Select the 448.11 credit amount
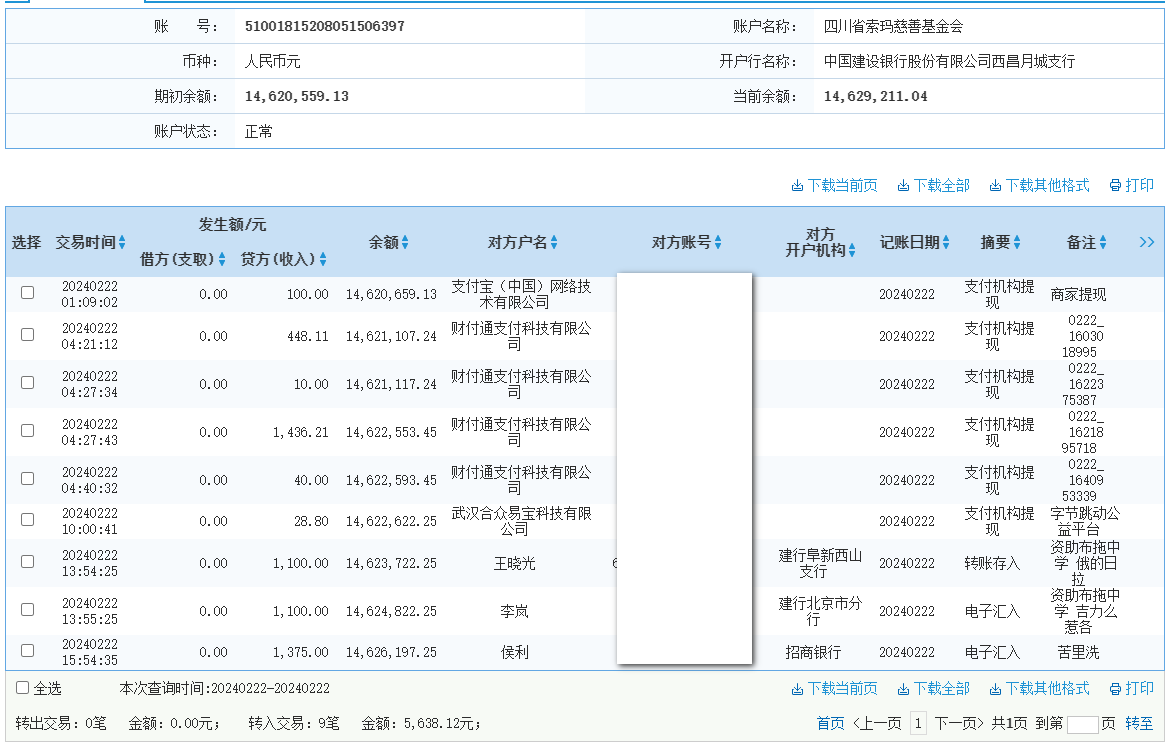 click(x=308, y=337)
